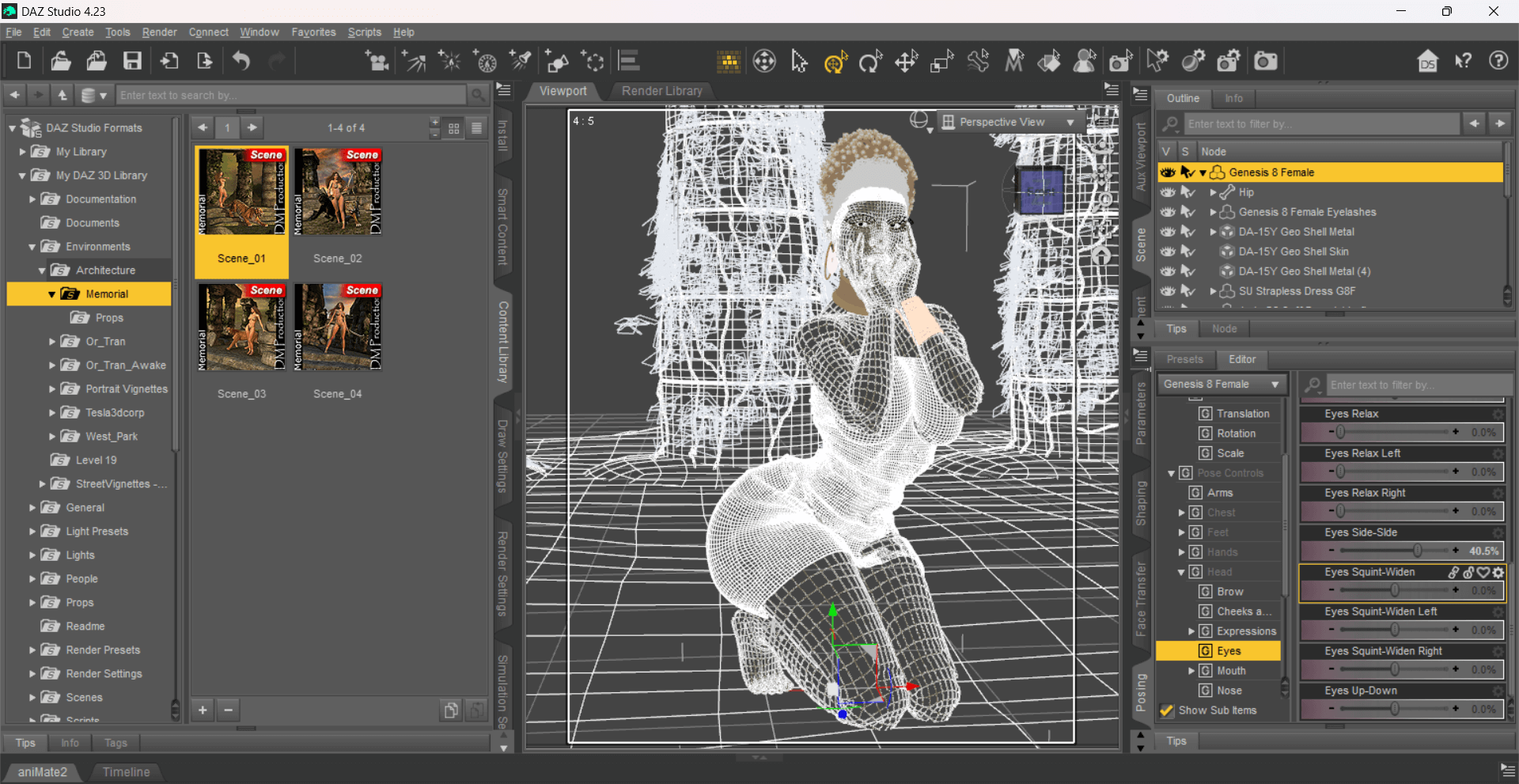Image resolution: width=1519 pixels, height=784 pixels.
Task: Click the plus add button below thumbnails
Action: [203, 710]
